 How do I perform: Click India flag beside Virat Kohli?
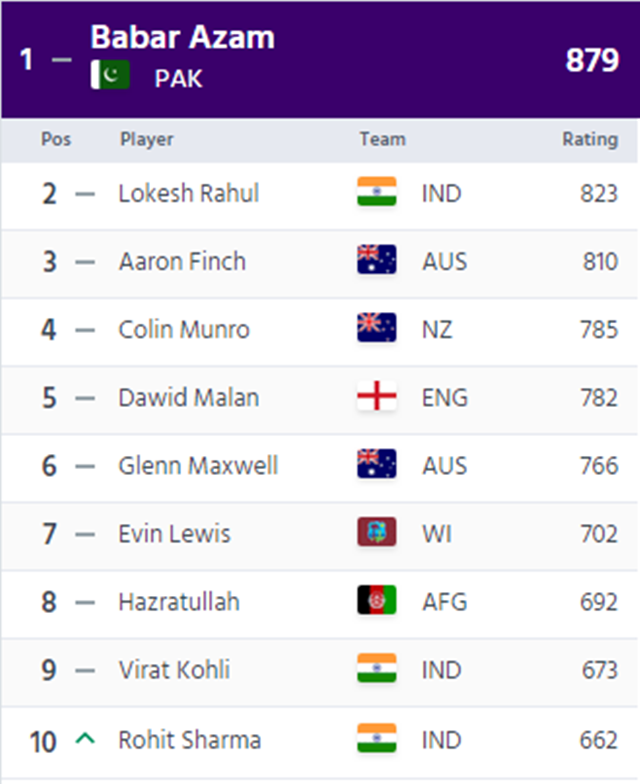coord(377,668)
